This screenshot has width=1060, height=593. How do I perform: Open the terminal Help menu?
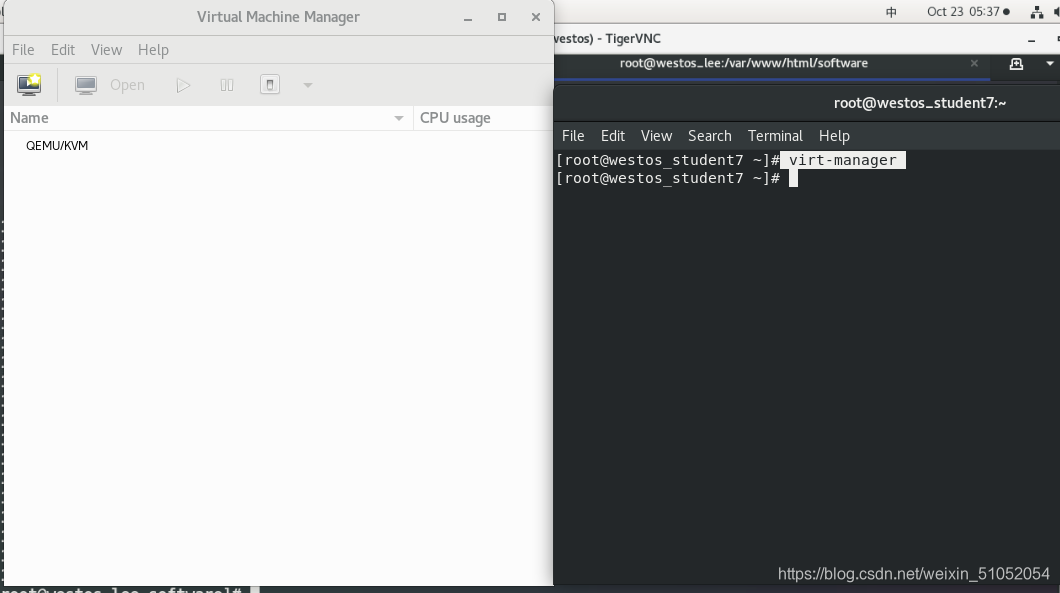click(834, 136)
